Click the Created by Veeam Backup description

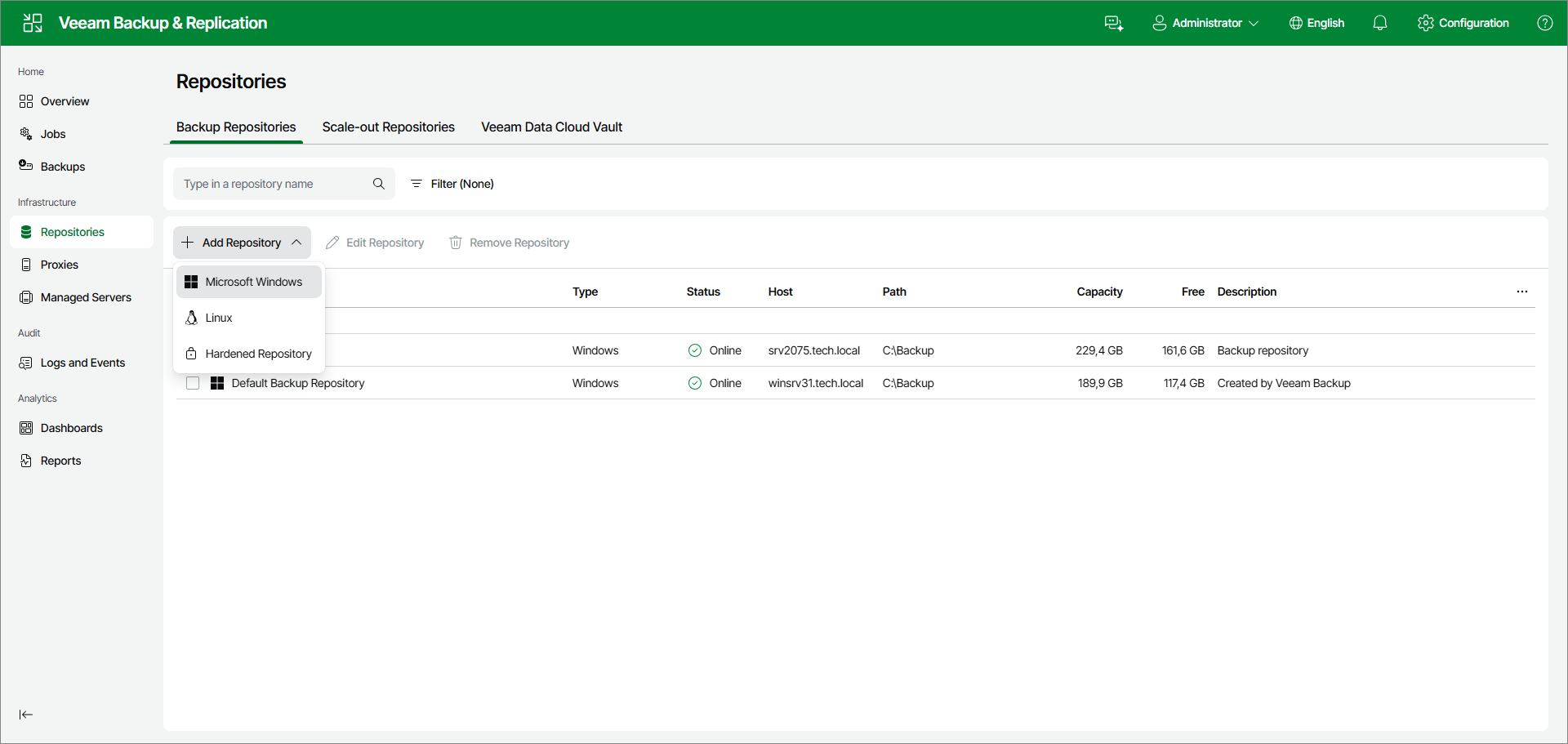pos(1284,383)
